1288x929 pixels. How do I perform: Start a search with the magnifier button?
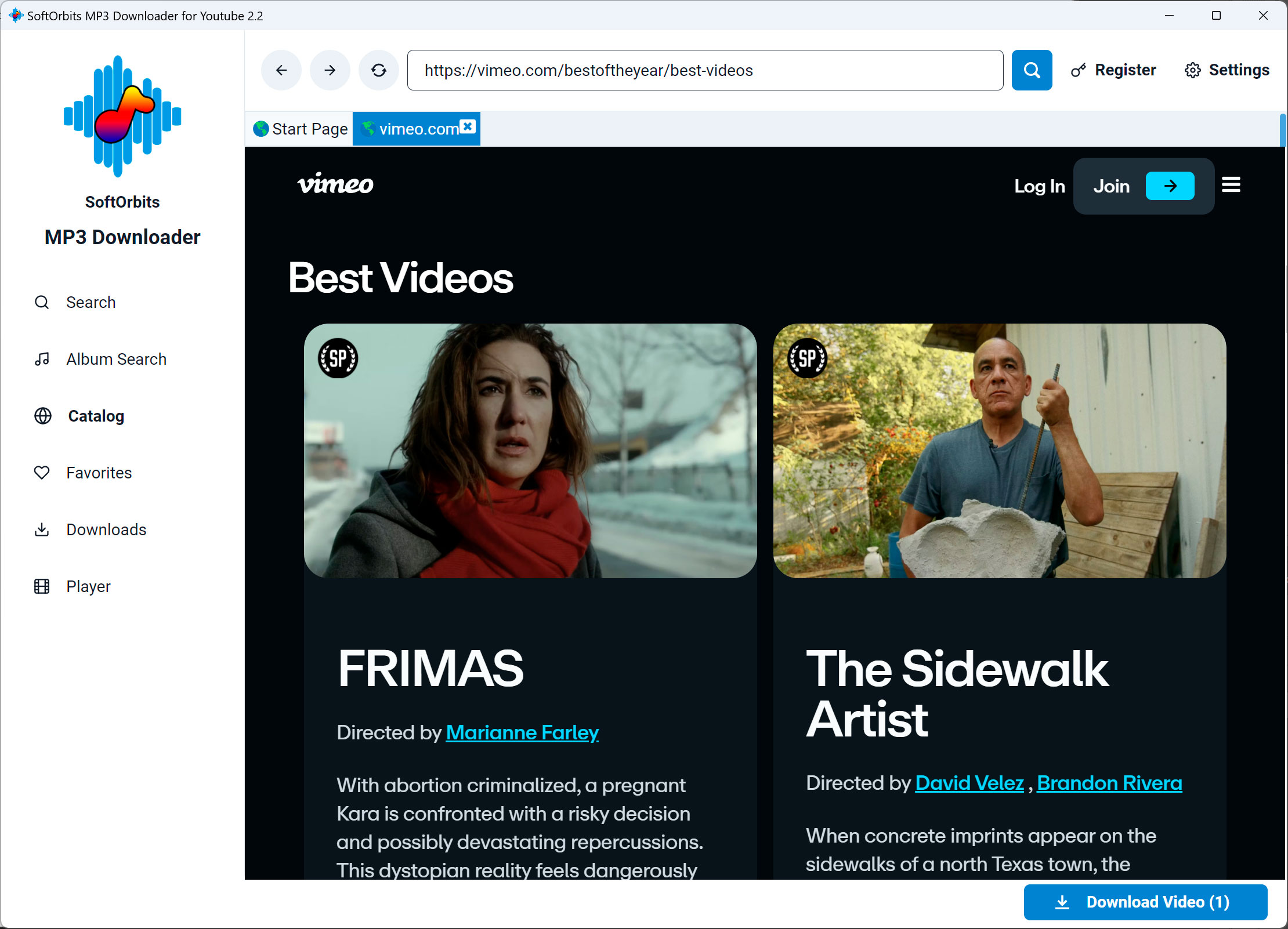coord(1032,70)
